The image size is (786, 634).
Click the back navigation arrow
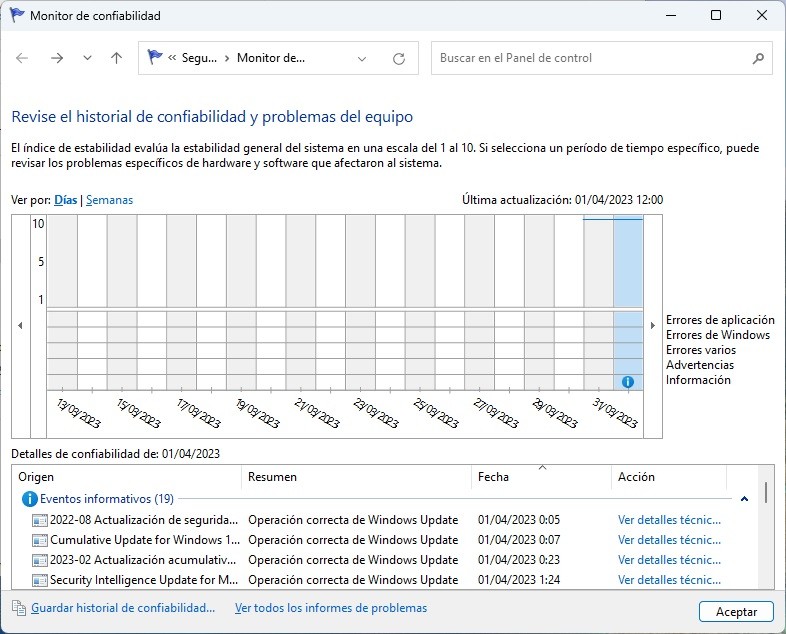(22, 58)
